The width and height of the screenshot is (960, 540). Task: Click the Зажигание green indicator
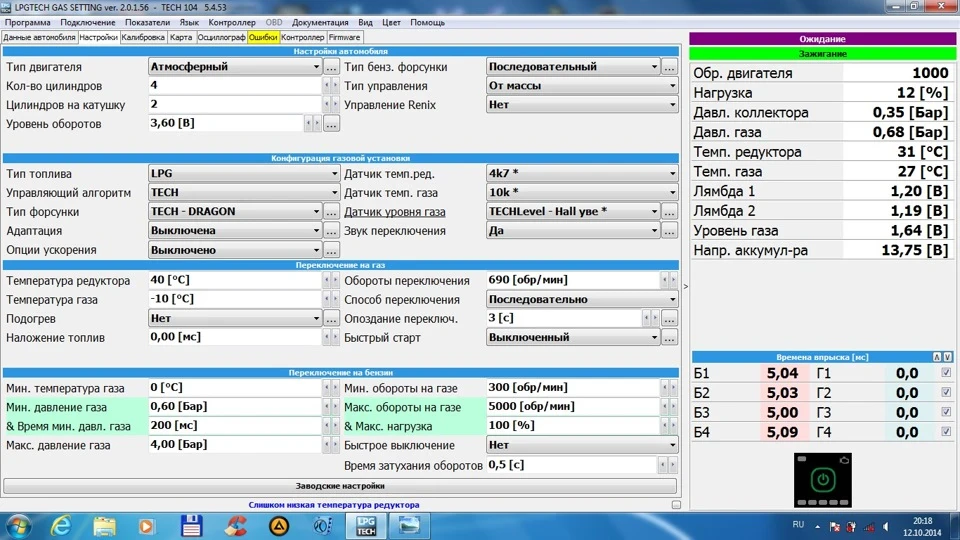[x=822, y=54]
